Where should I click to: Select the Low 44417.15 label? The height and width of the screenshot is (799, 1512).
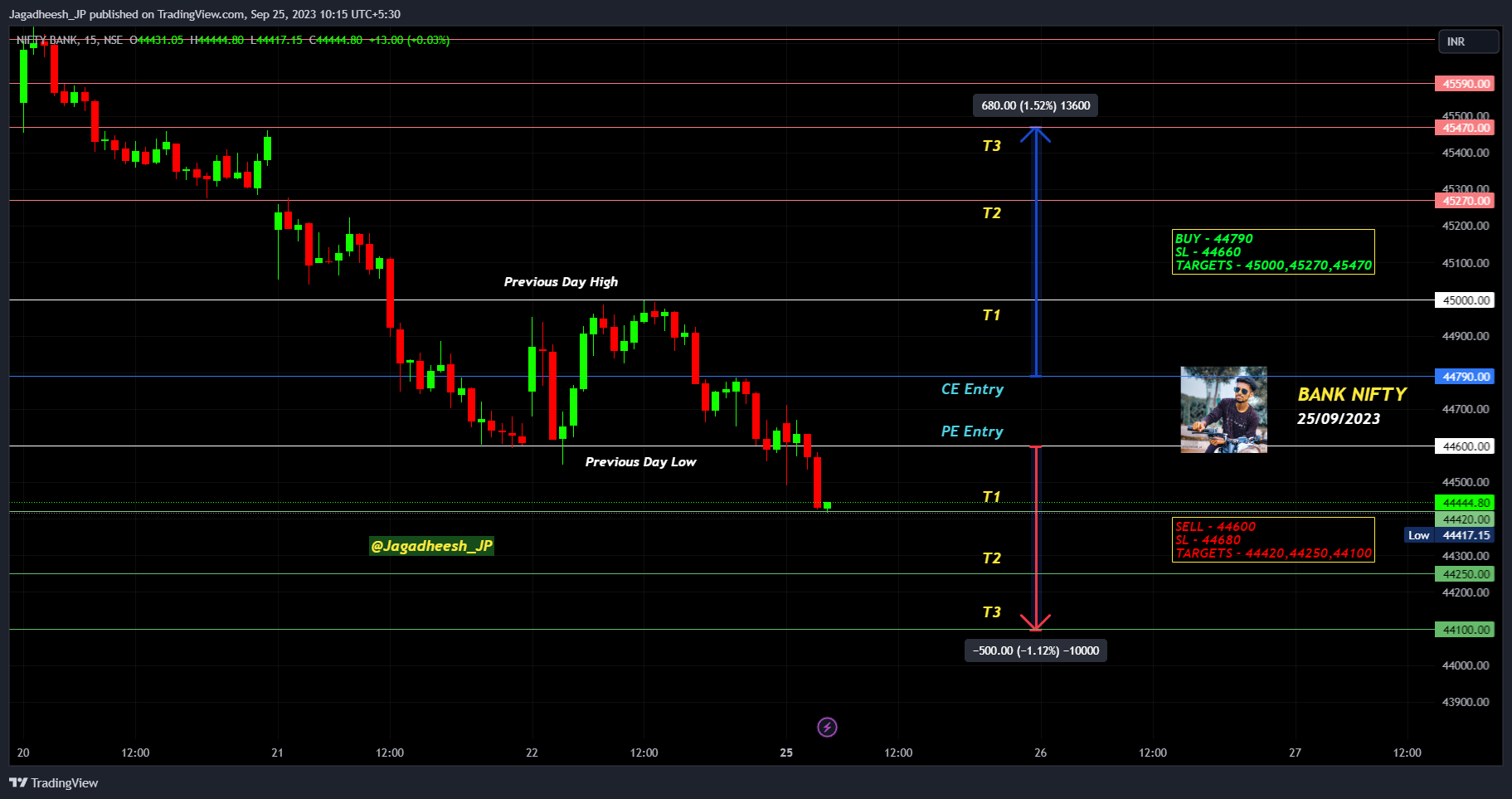[x=1450, y=535]
